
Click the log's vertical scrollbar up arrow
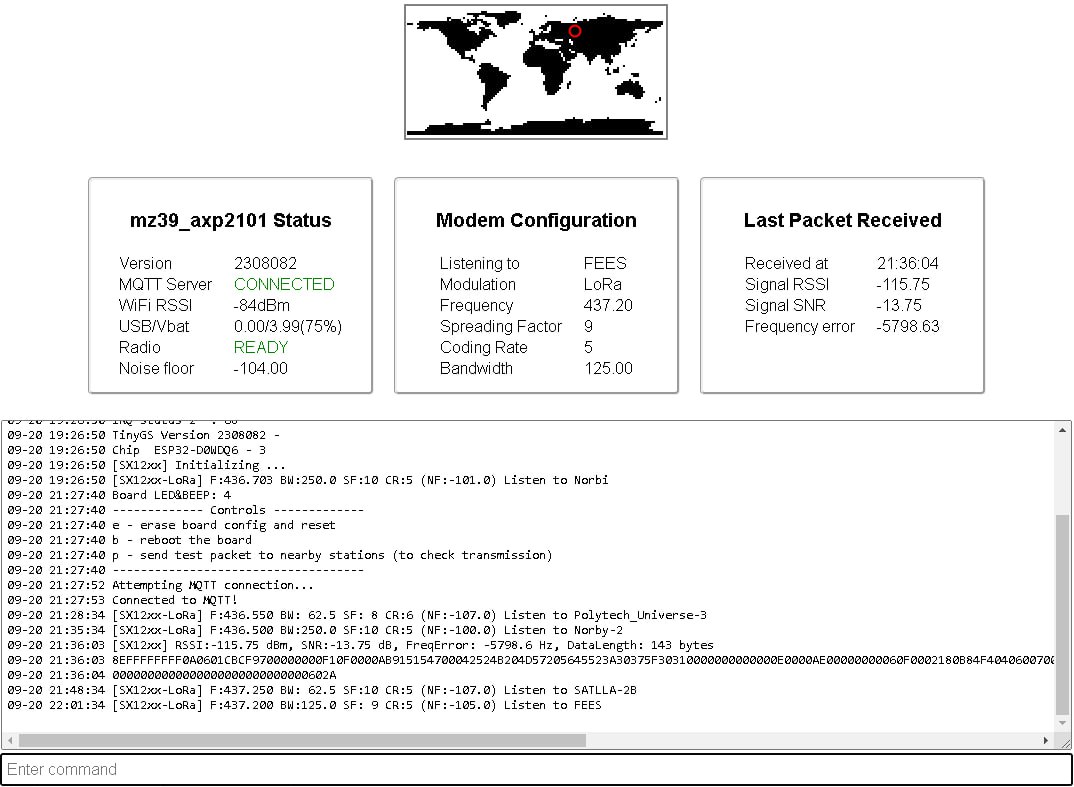[1062, 429]
